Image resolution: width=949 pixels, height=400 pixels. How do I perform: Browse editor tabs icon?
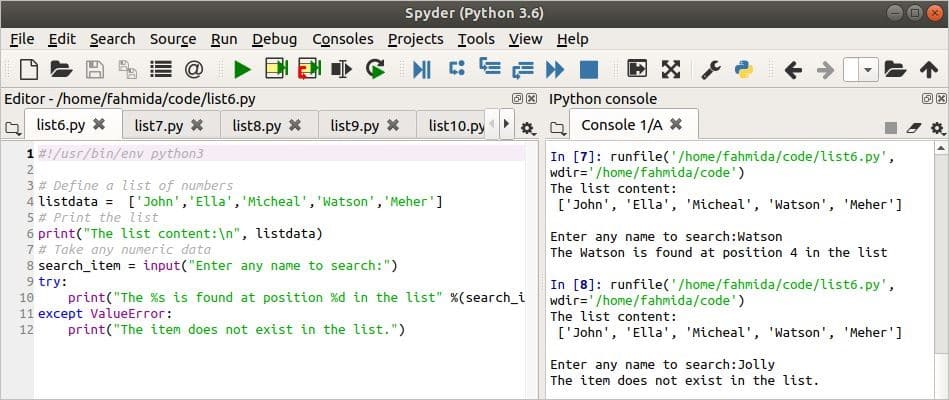(12, 128)
